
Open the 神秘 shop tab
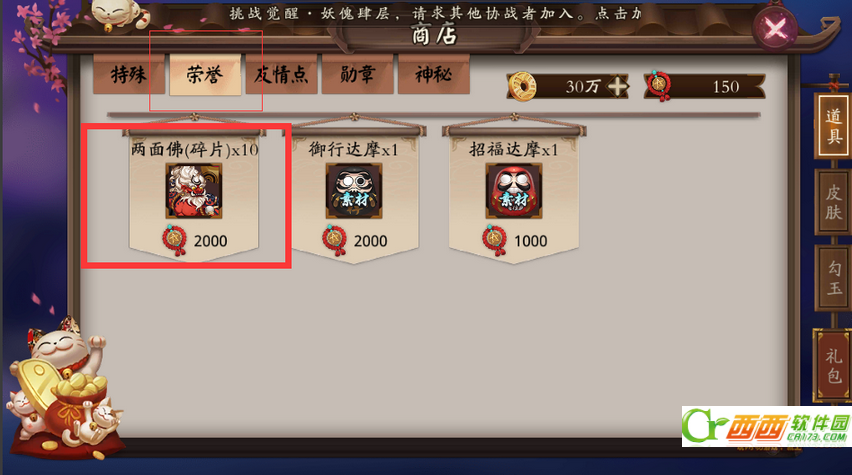(x=434, y=74)
